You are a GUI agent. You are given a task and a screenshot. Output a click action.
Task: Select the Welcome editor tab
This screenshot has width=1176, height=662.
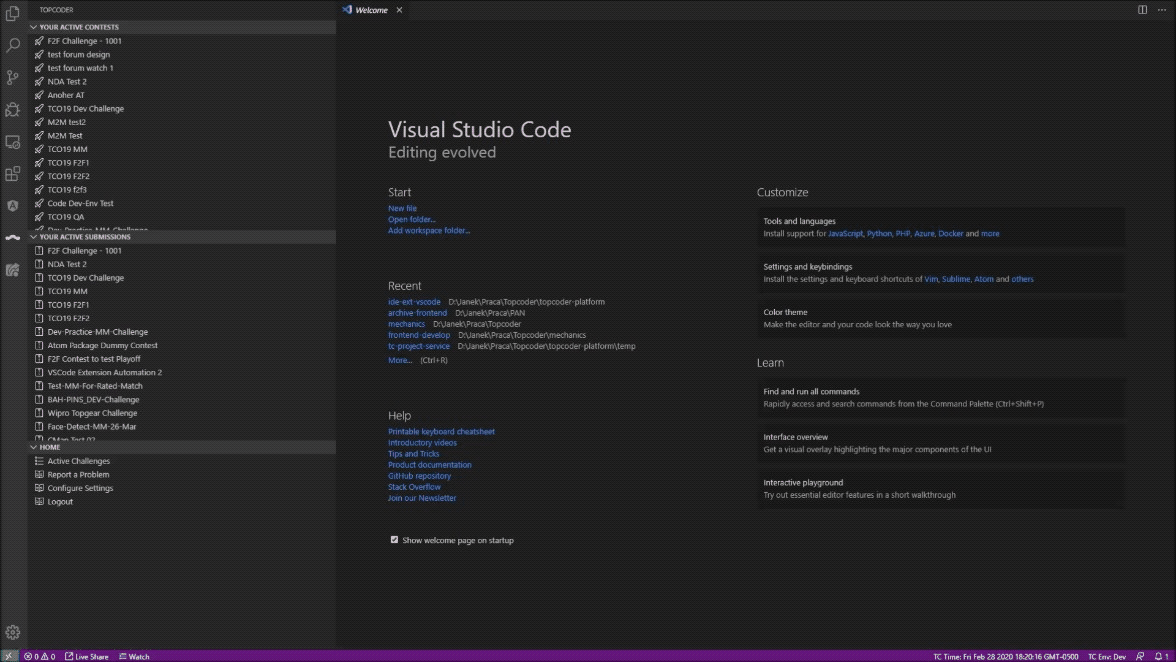(372, 10)
